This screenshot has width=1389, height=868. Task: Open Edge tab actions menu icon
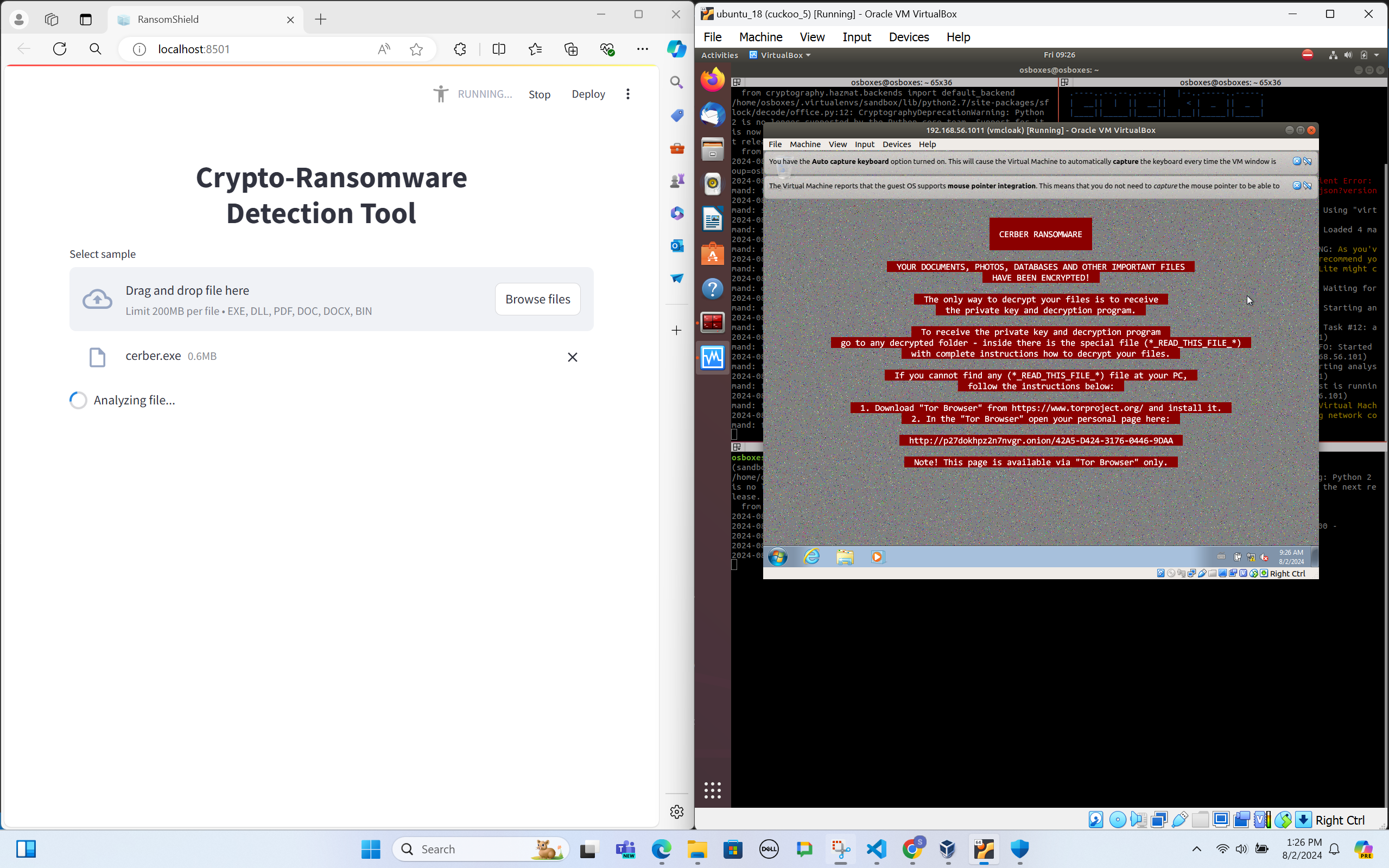click(86, 20)
